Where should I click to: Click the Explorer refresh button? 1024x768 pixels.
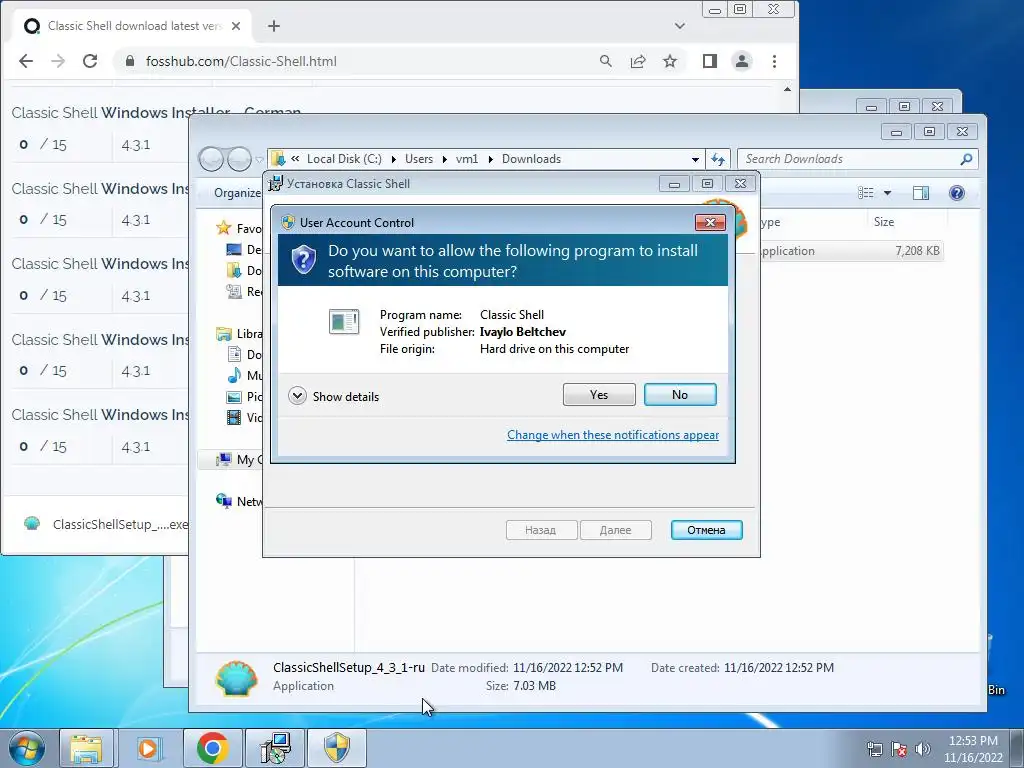pos(718,159)
